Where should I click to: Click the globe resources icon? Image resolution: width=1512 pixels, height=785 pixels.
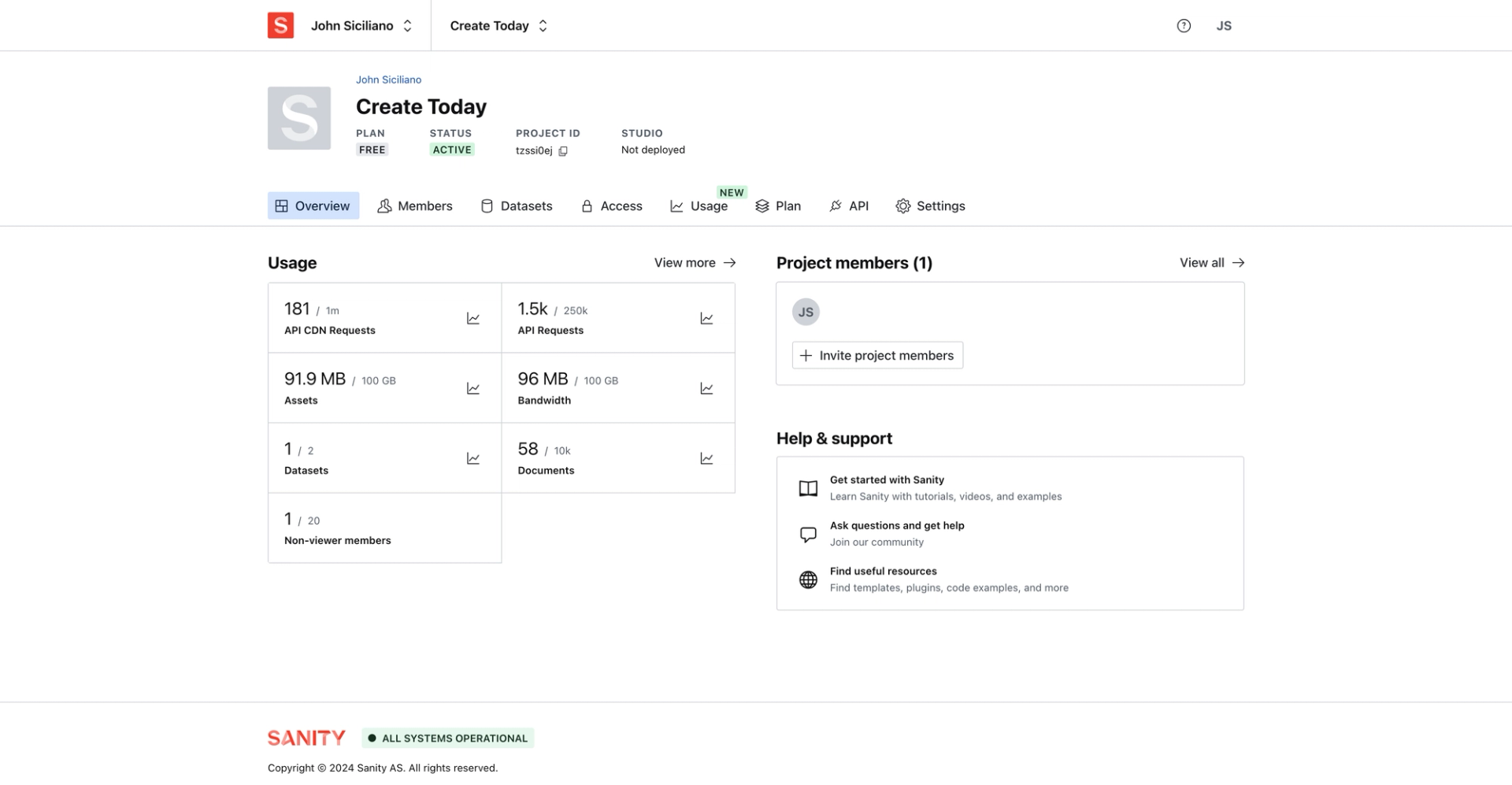[808, 580]
